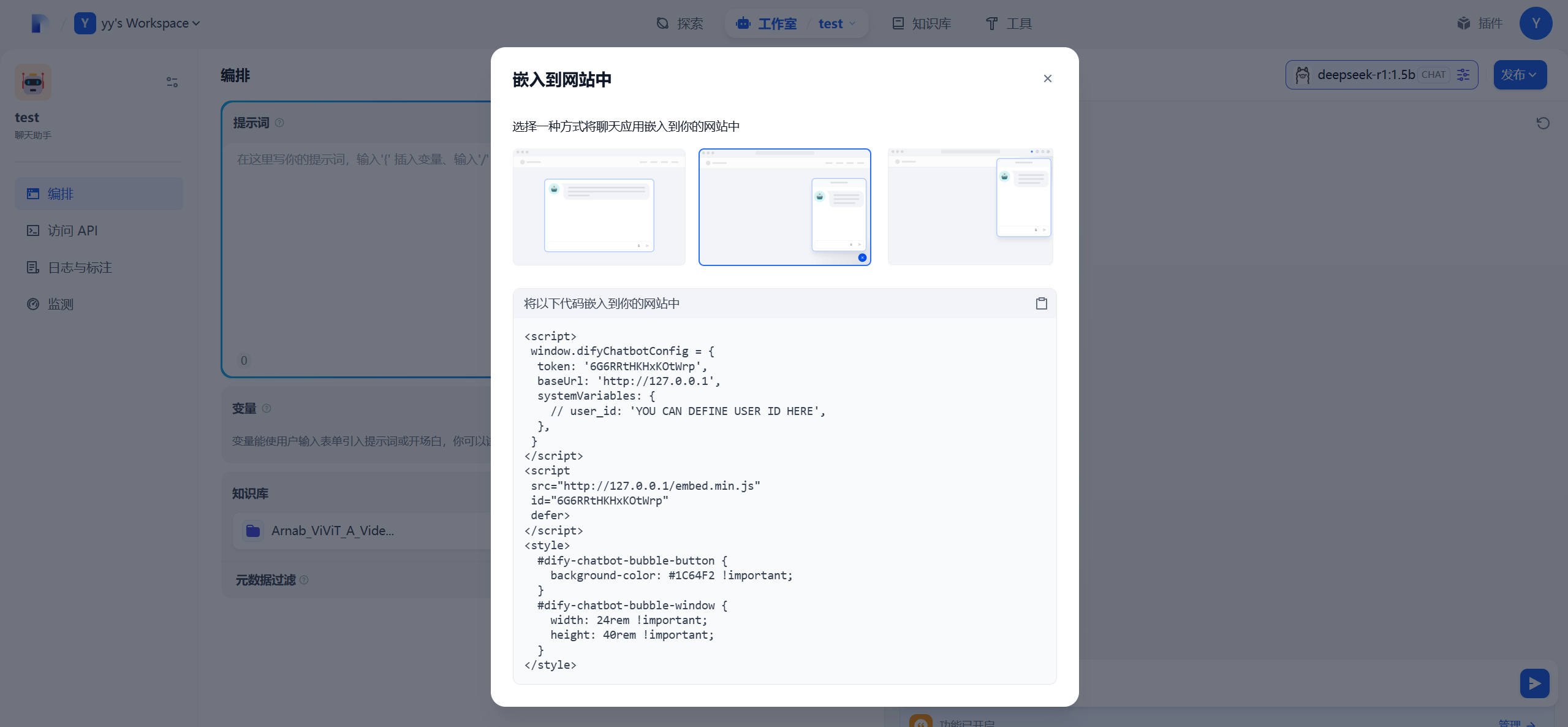Open the 监测 monitoring section
The image size is (1568, 727).
[61, 304]
